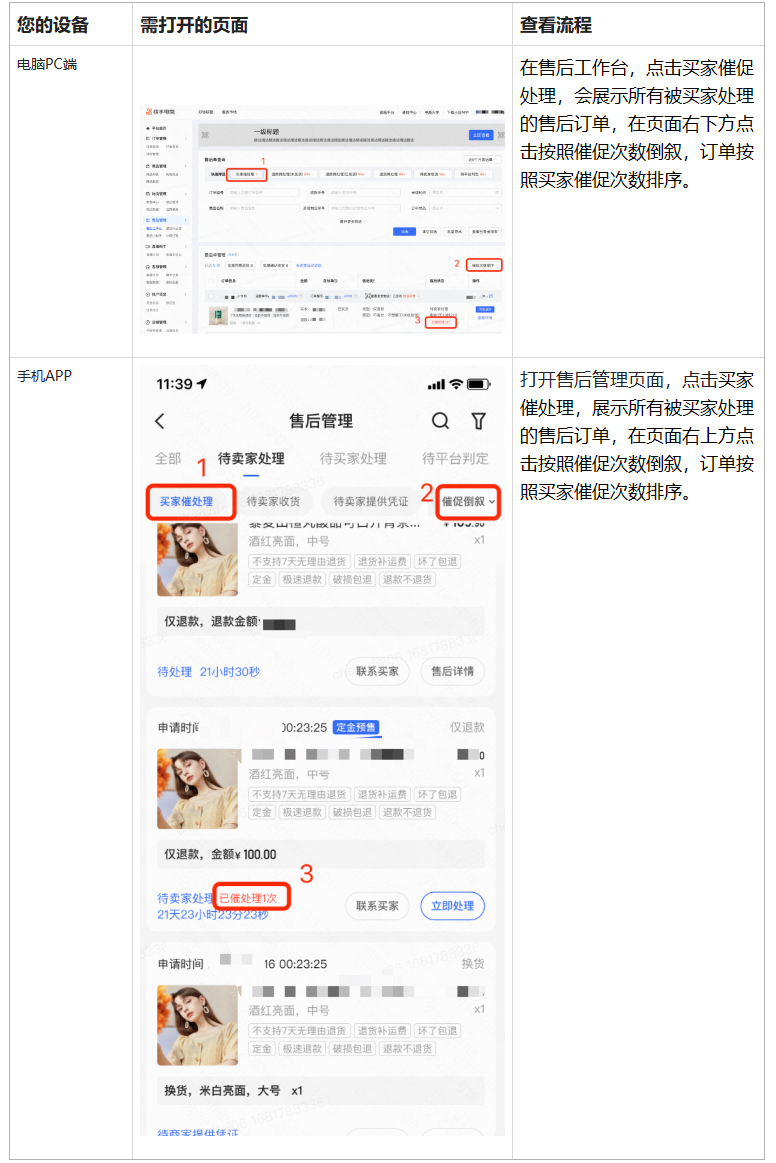The image size is (776, 1163).
Task: Open the sort-order dropdown in PC screenshot table
Action: coord(484,266)
